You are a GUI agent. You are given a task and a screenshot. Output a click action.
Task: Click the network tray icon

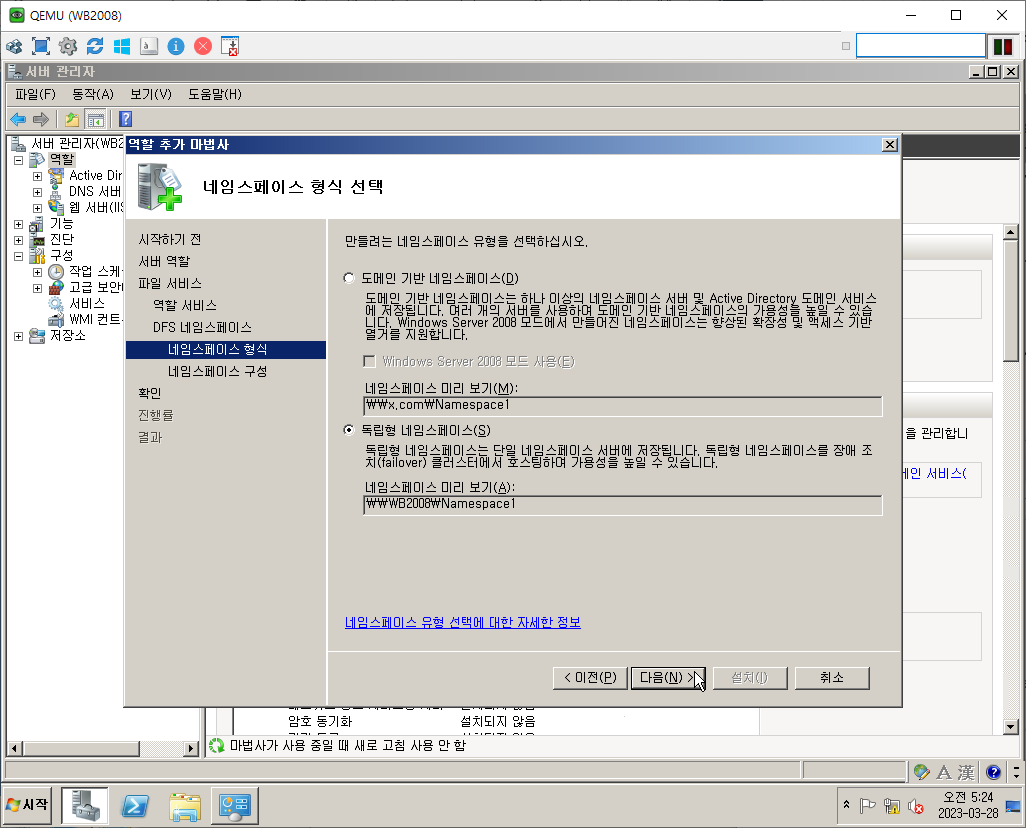891,806
